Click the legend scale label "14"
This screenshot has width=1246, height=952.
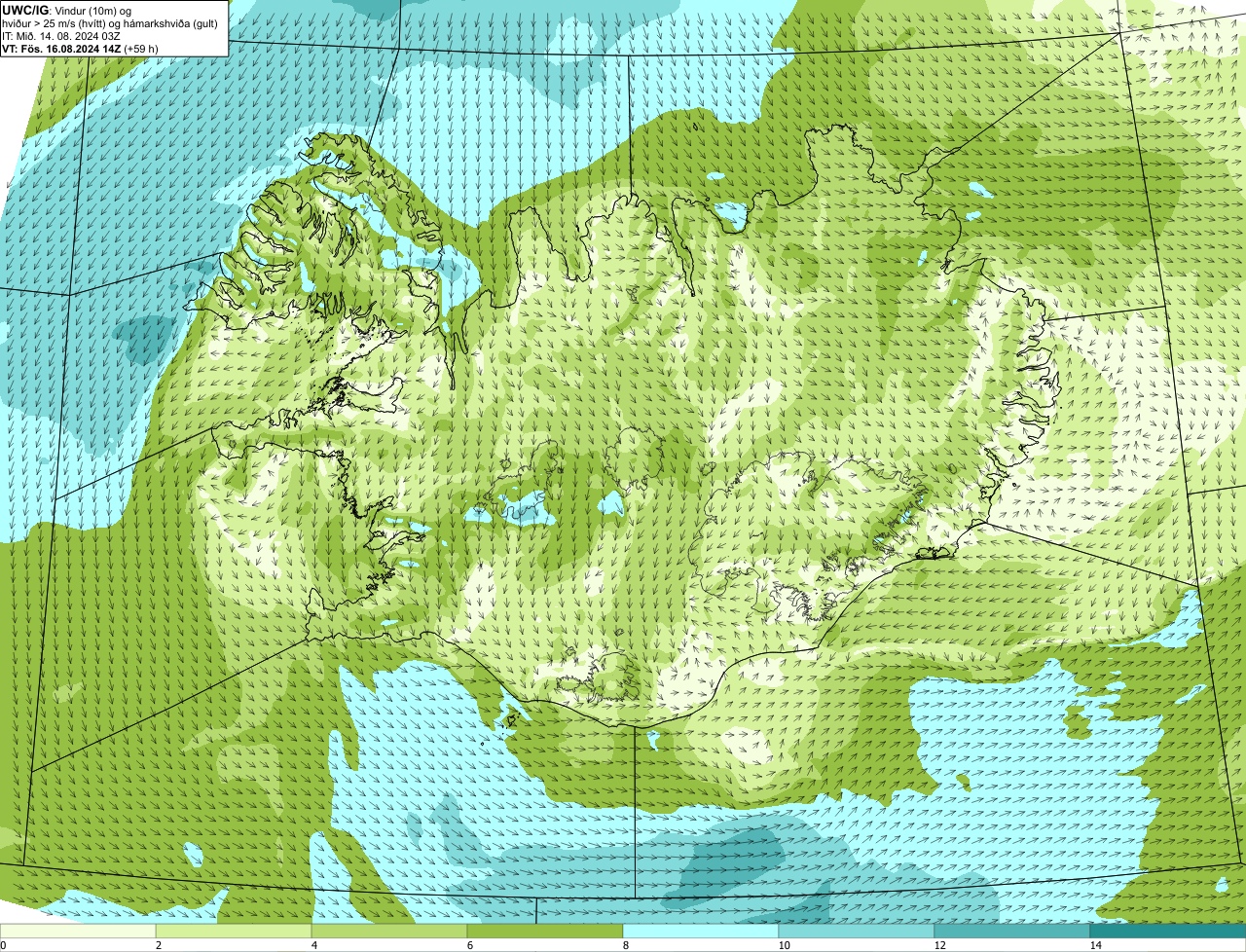[1095, 945]
